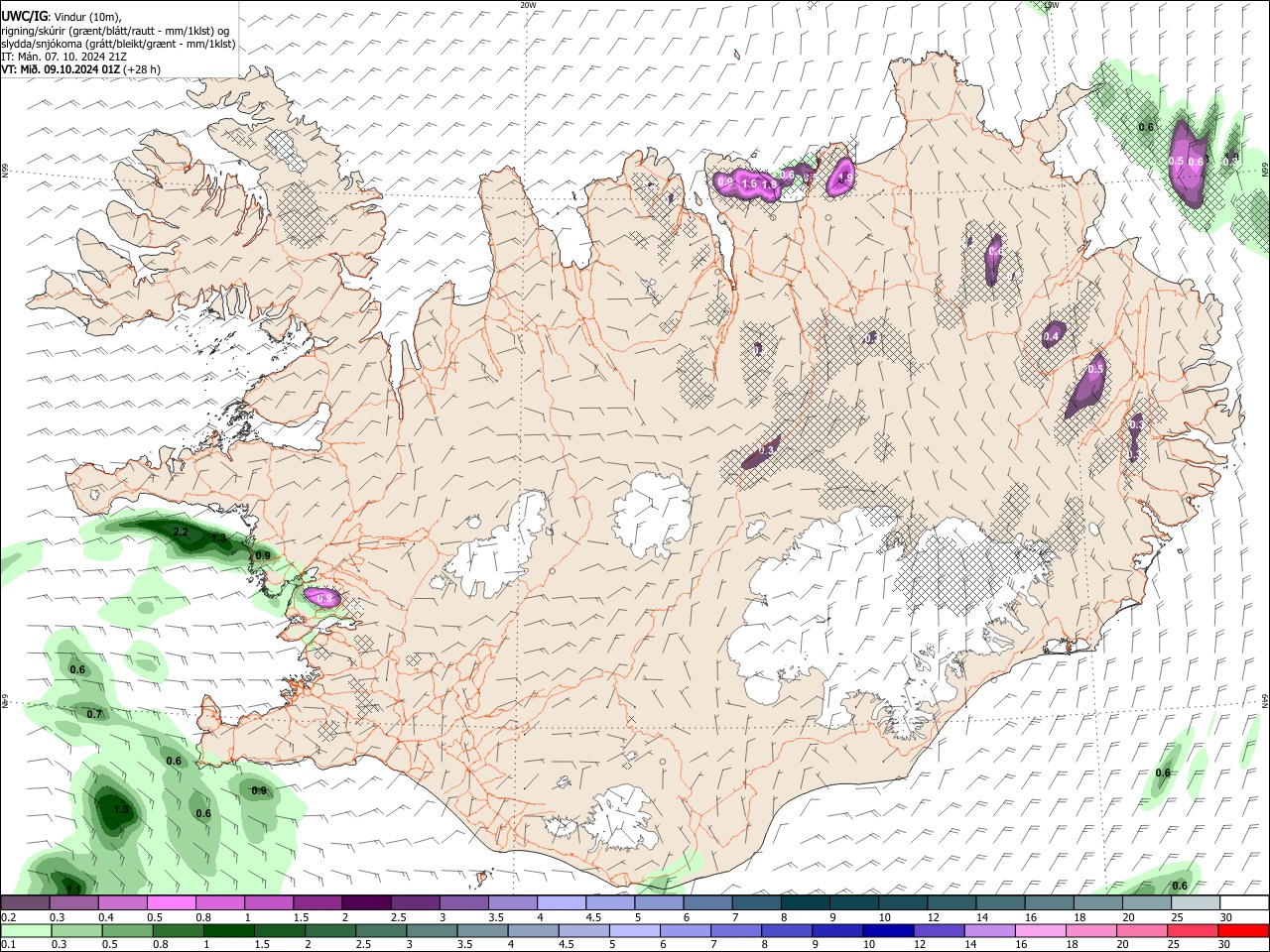This screenshot has height=952, width=1270.
Task: Select the rain swatch between 3 and 3.5
Action: 432,931
